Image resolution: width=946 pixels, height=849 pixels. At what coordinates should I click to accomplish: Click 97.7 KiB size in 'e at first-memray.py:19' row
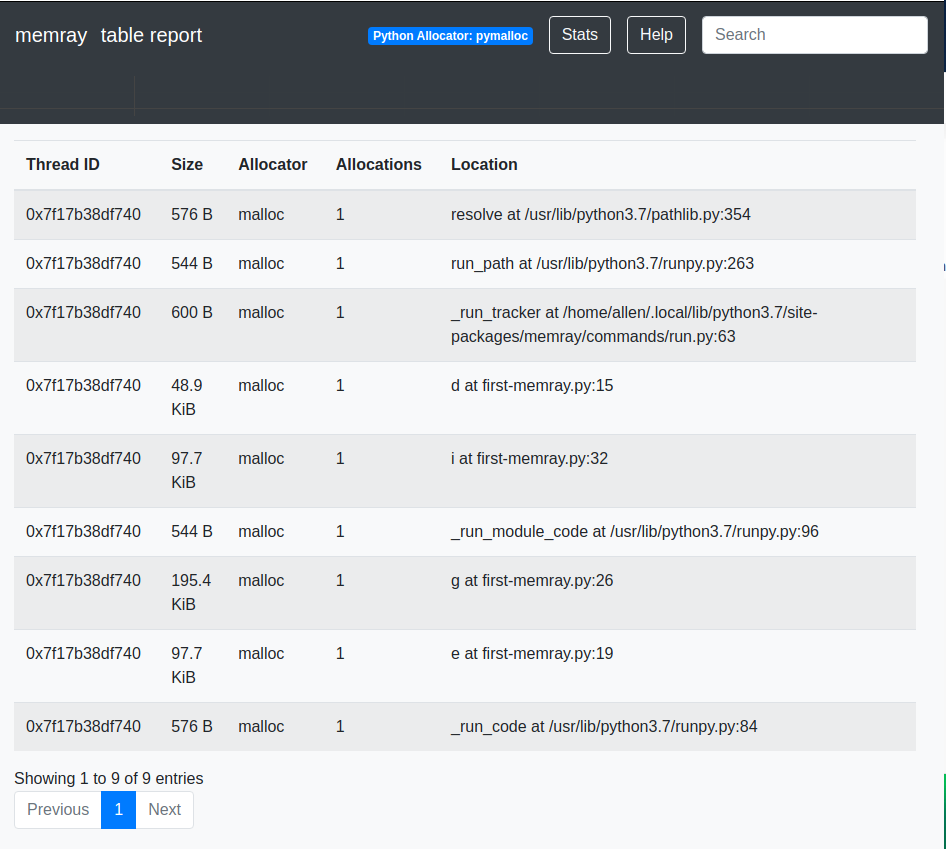pos(187,666)
